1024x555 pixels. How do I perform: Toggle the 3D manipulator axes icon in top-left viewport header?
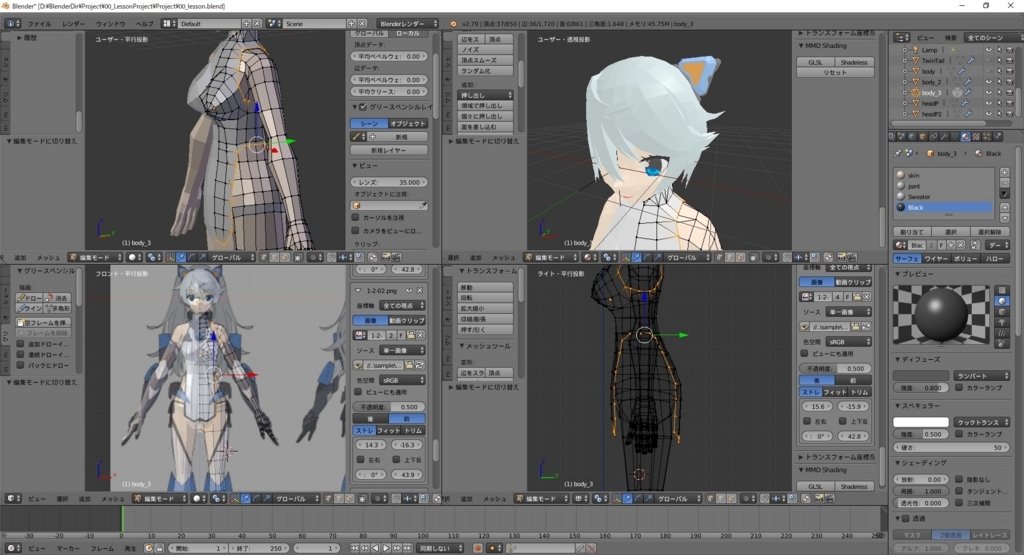click(170, 257)
